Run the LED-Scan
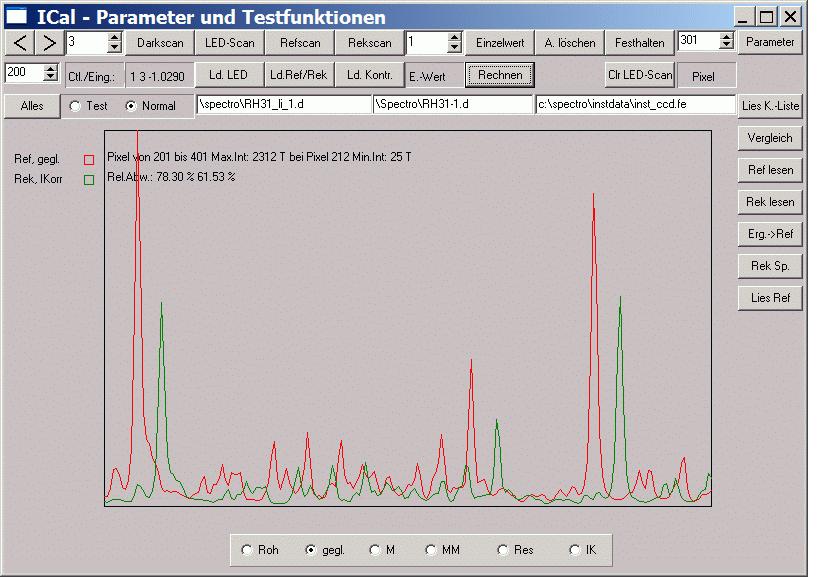This screenshot has width=840, height=577. pyautogui.click(x=230, y=43)
